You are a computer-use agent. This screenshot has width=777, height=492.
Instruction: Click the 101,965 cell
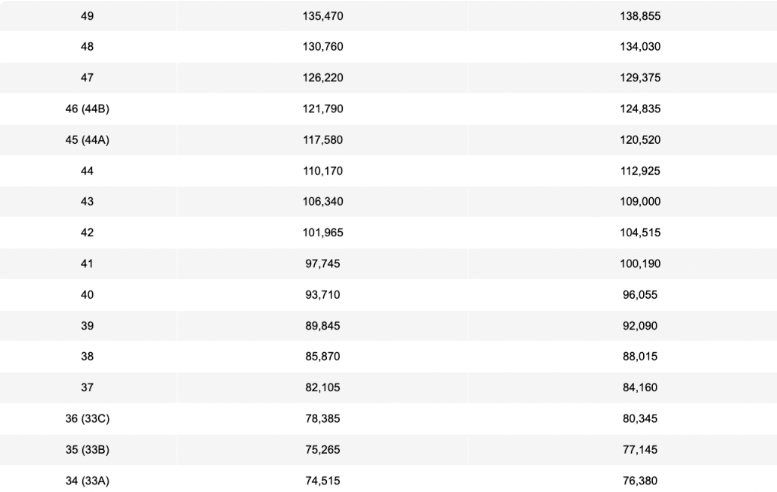coord(323,233)
